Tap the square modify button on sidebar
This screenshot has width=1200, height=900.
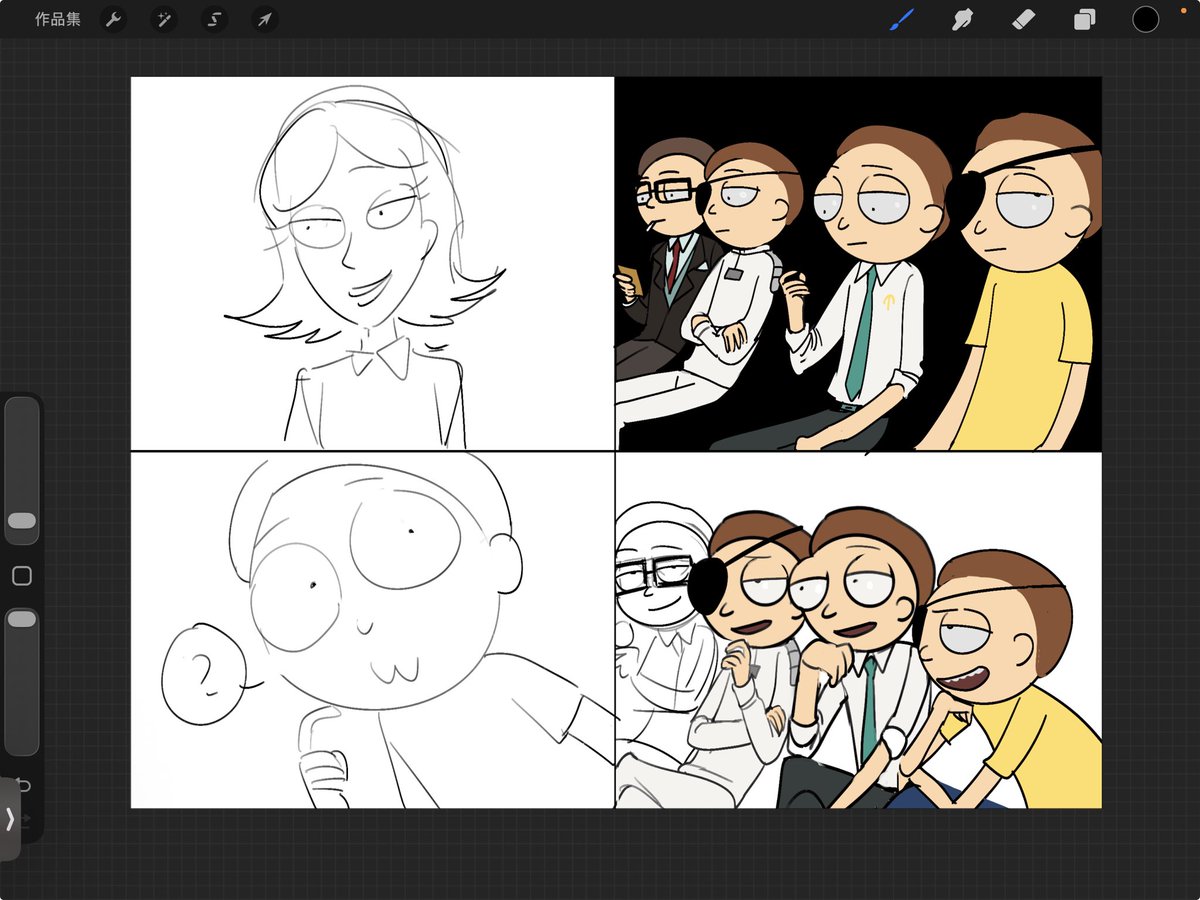click(x=21, y=576)
